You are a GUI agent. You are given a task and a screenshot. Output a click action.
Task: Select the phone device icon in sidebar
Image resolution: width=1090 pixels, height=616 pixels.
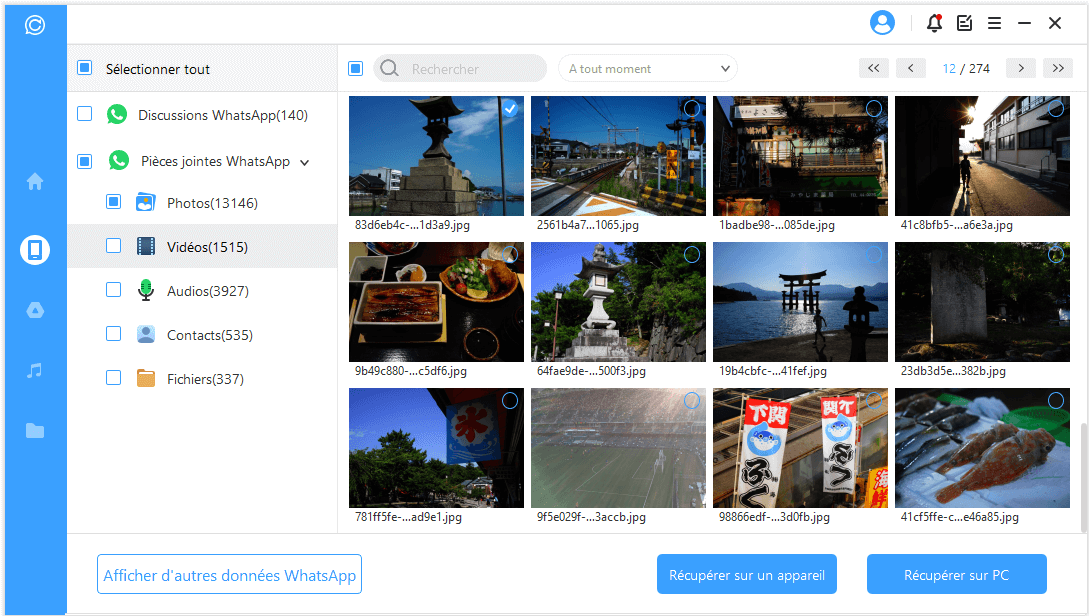[35, 249]
